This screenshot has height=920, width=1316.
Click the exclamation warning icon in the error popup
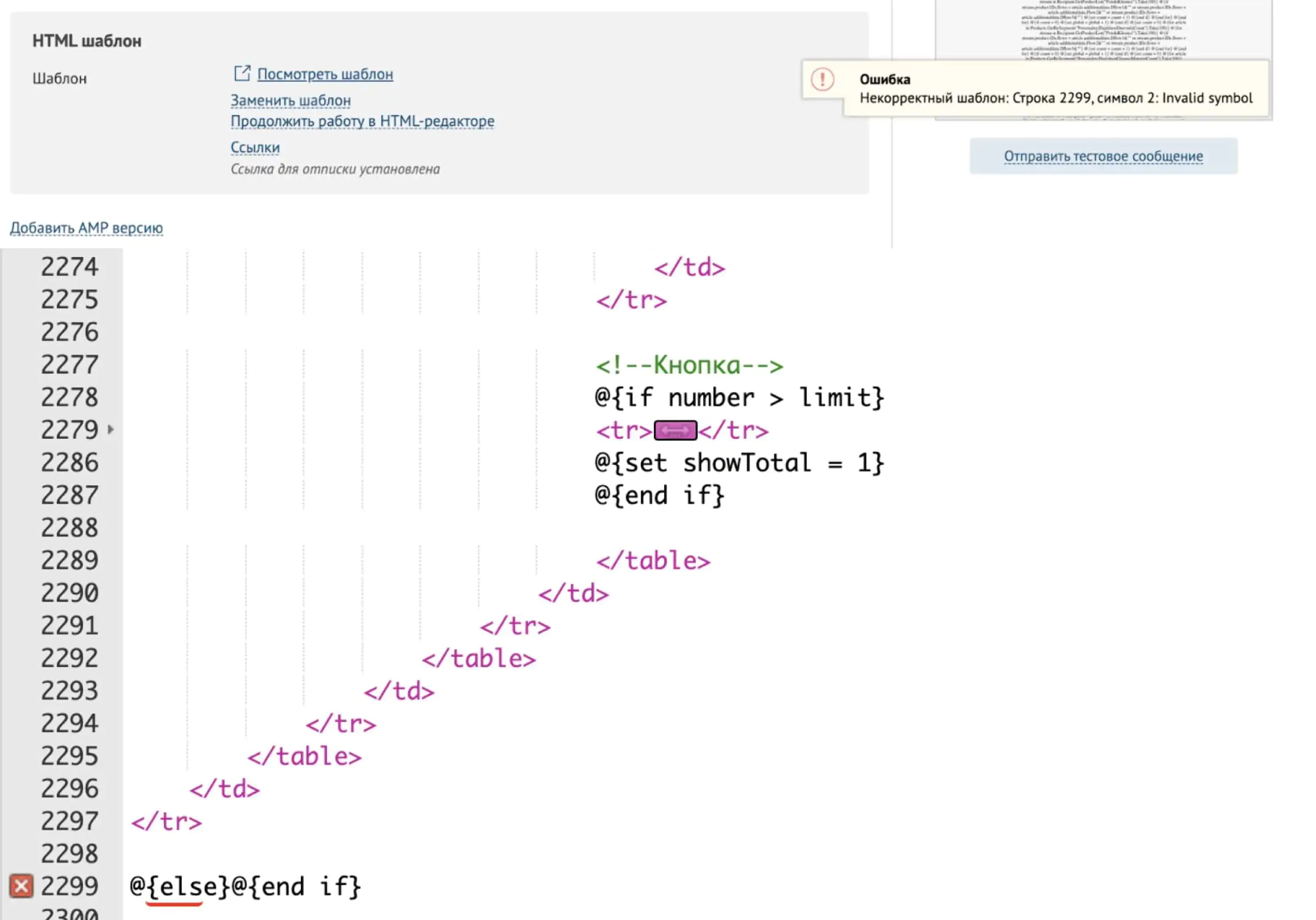coord(822,80)
